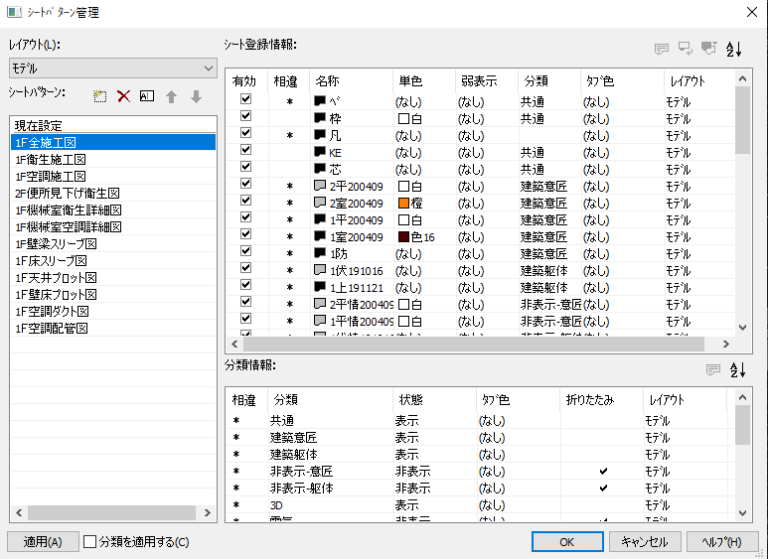
Task: Select 2F便所見下げ衛生図 in the pattern list
Action: (x=67, y=193)
